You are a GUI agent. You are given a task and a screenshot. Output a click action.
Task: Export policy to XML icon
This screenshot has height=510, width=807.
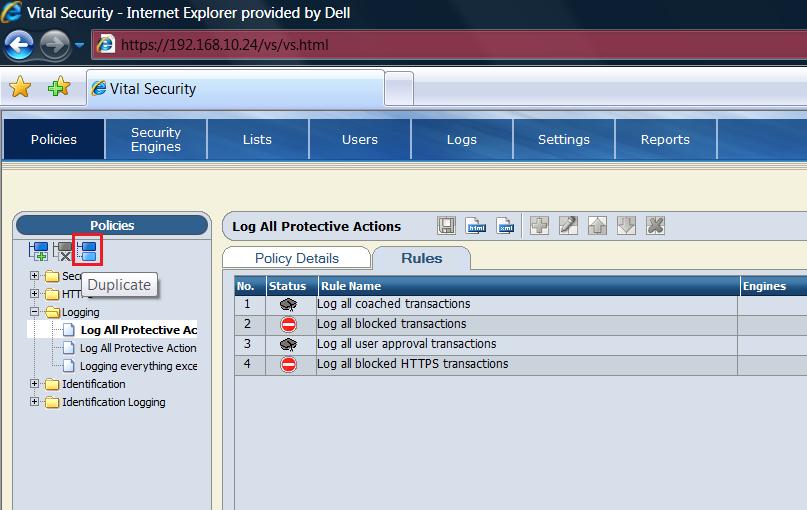pyautogui.click(x=505, y=226)
